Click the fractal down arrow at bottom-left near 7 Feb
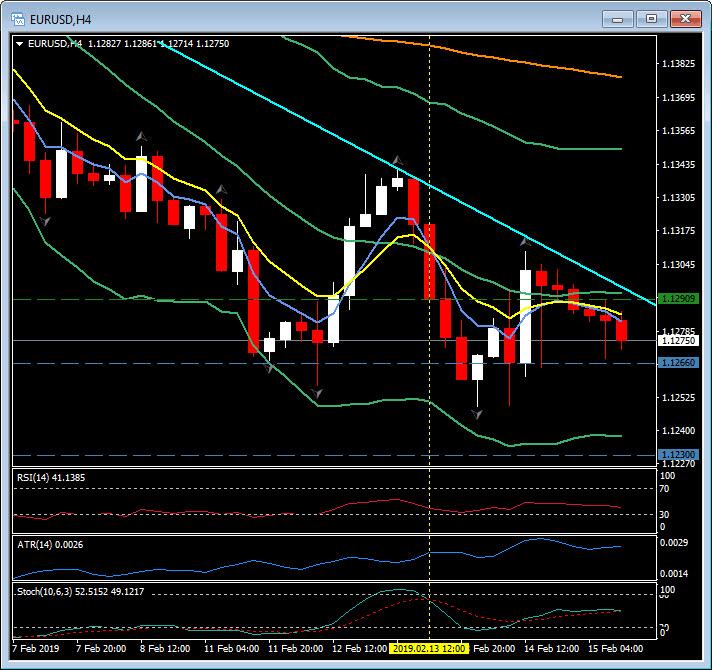The height and width of the screenshot is (670, 712). click(45, 220)
